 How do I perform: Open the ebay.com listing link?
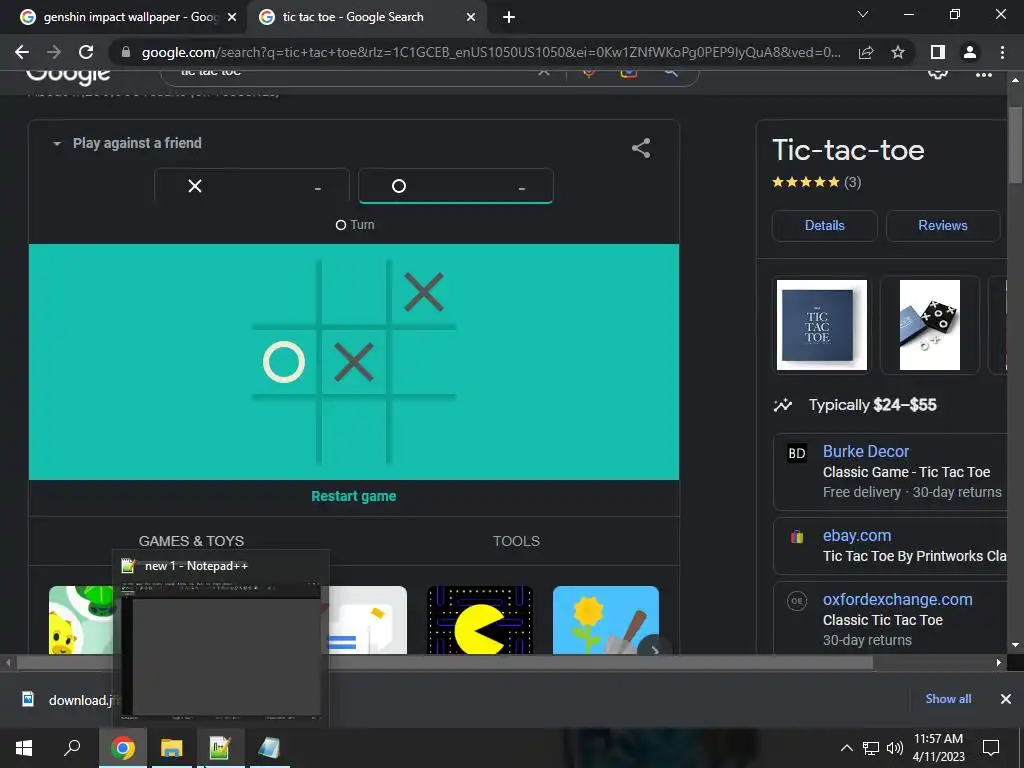[x=857, y=536]
